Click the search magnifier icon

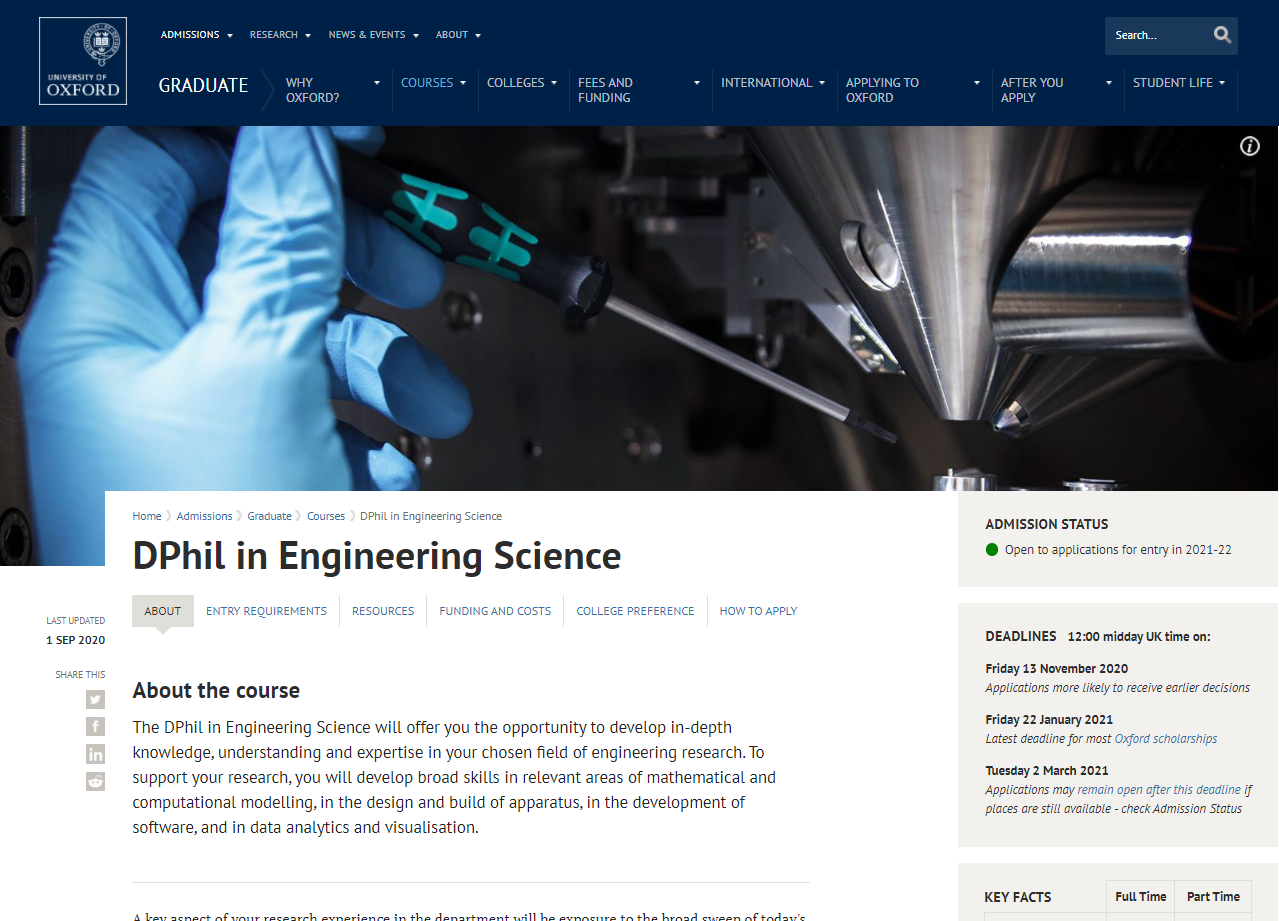1222,35
